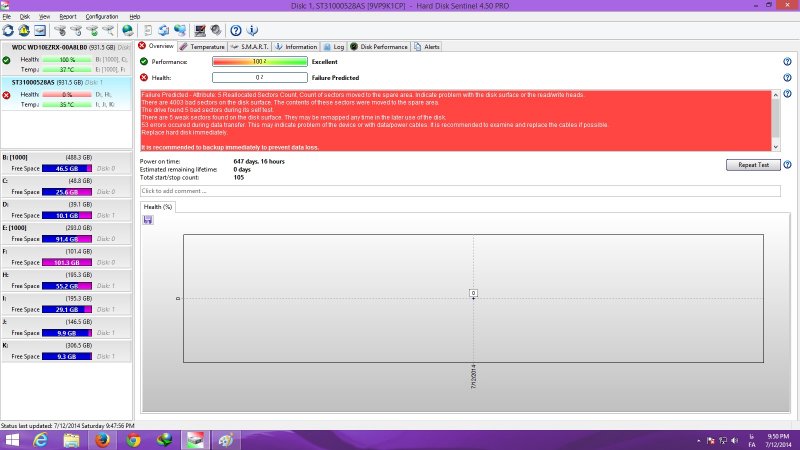Click the help icon beside Performance row
This screenshot has width=800, height=450.
point(787,62)
